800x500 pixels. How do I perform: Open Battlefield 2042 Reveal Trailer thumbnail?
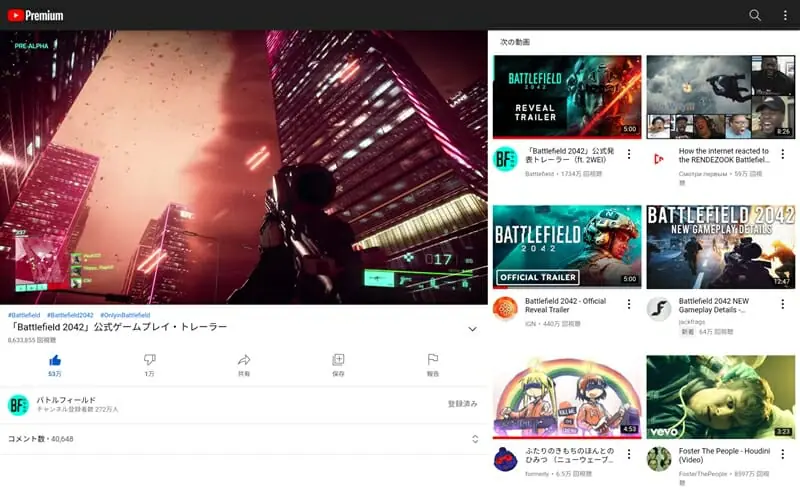click(x=567, y=96)
